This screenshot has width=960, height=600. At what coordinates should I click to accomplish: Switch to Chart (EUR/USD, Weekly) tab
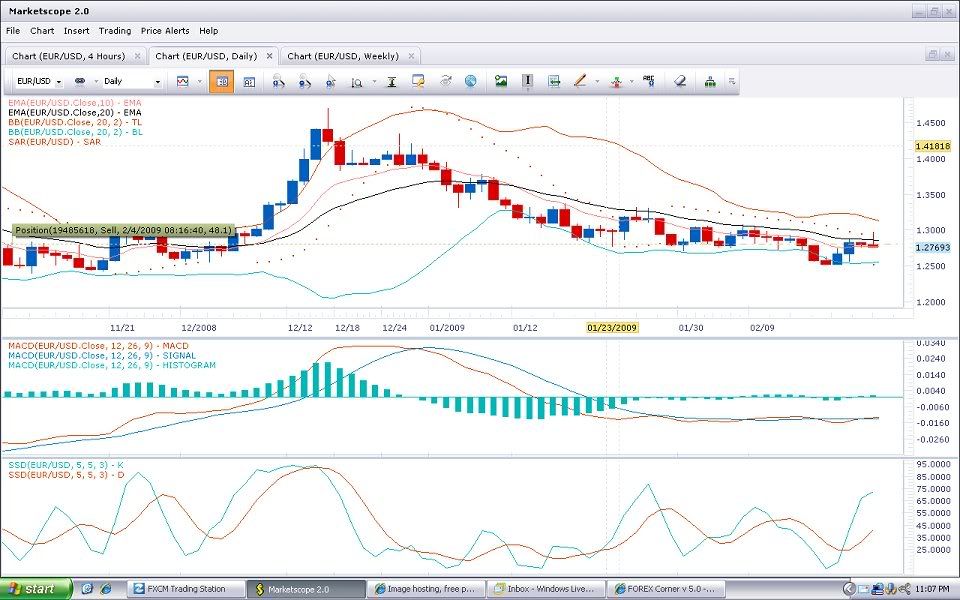(343, 56)
